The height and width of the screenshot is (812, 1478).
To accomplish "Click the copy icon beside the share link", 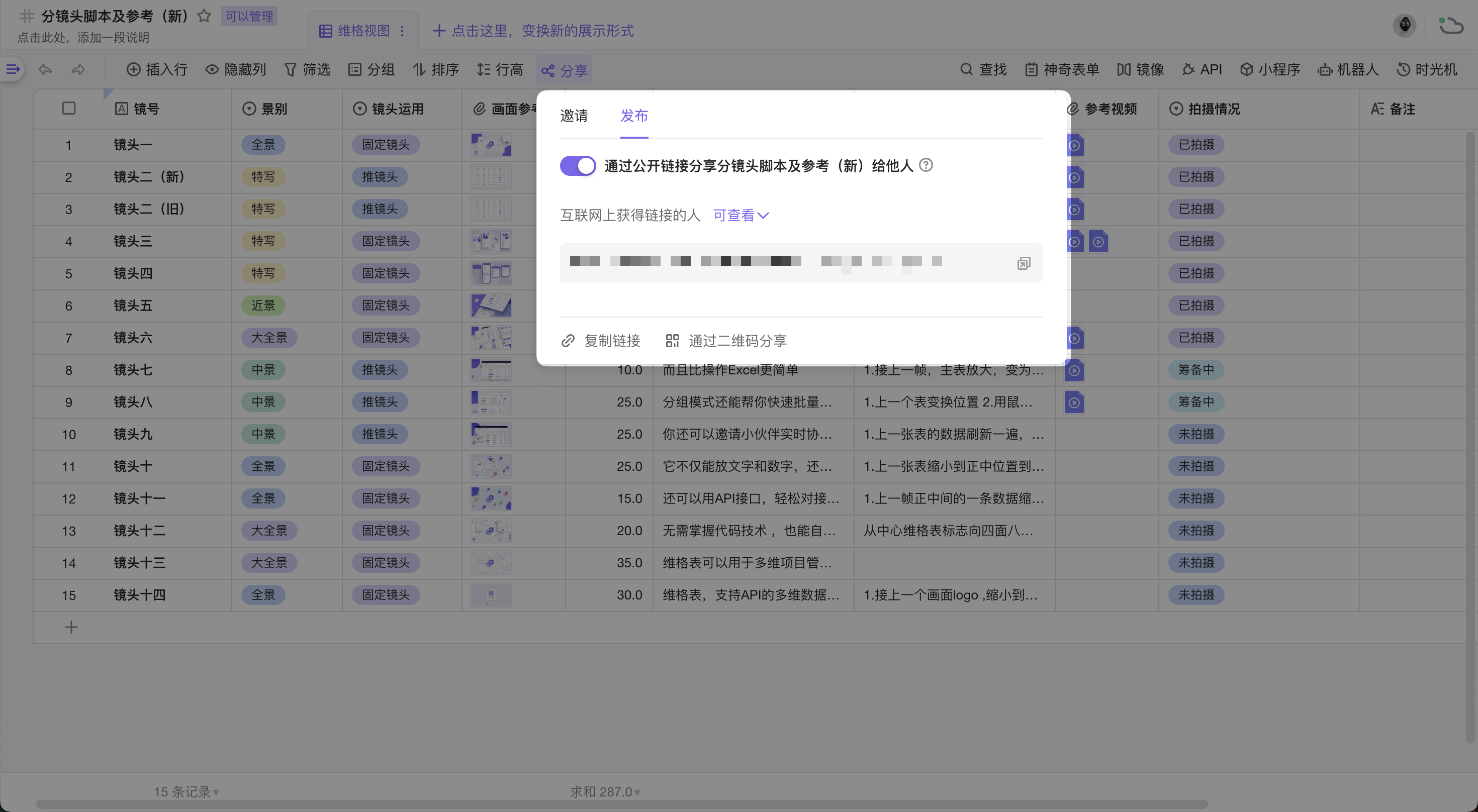I will tap(1024, 263).
